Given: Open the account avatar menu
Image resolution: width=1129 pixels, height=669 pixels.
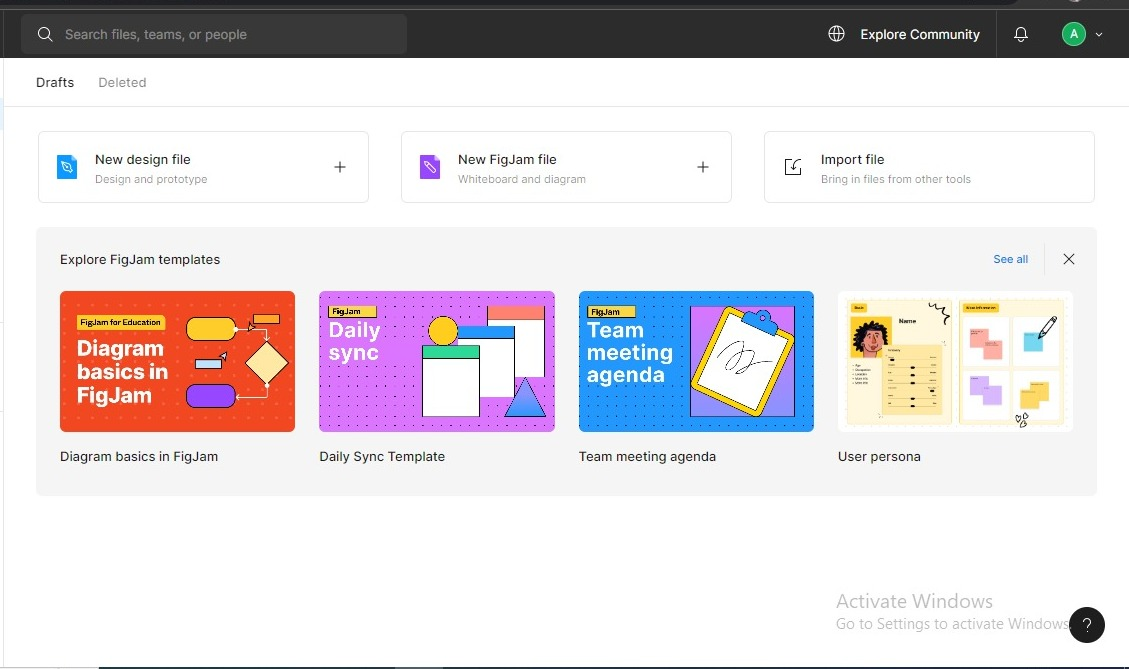Looking at the screenshot, I should coord(1072,33).
